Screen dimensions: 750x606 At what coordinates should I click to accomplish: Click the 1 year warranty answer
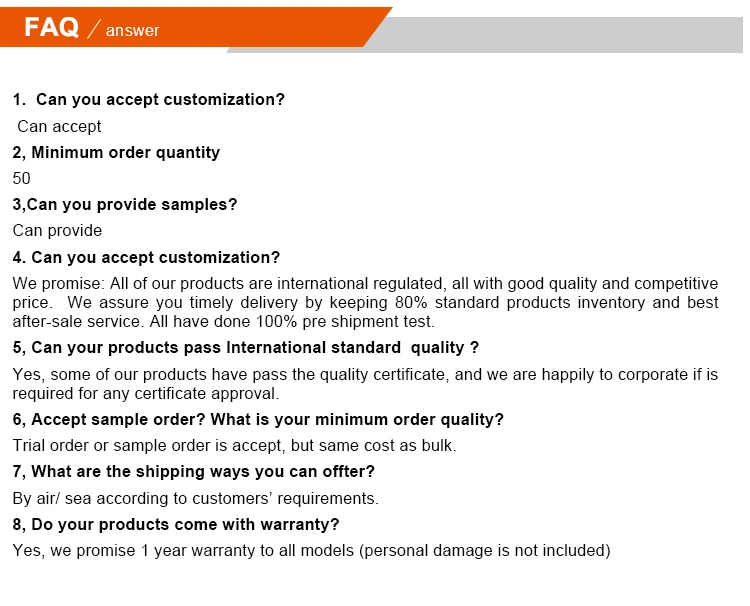tap(312, 551)
